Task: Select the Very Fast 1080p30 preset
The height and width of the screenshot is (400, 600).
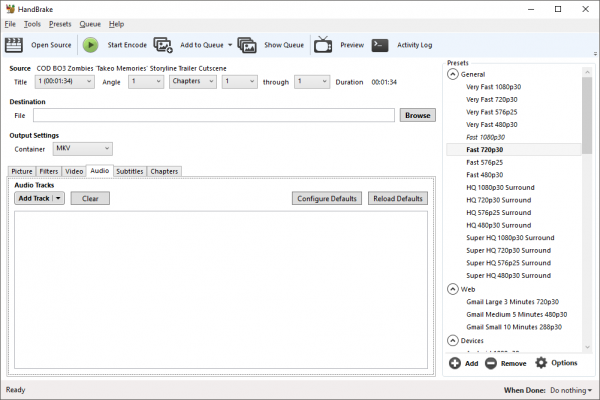Action: (x=493, y=87)
